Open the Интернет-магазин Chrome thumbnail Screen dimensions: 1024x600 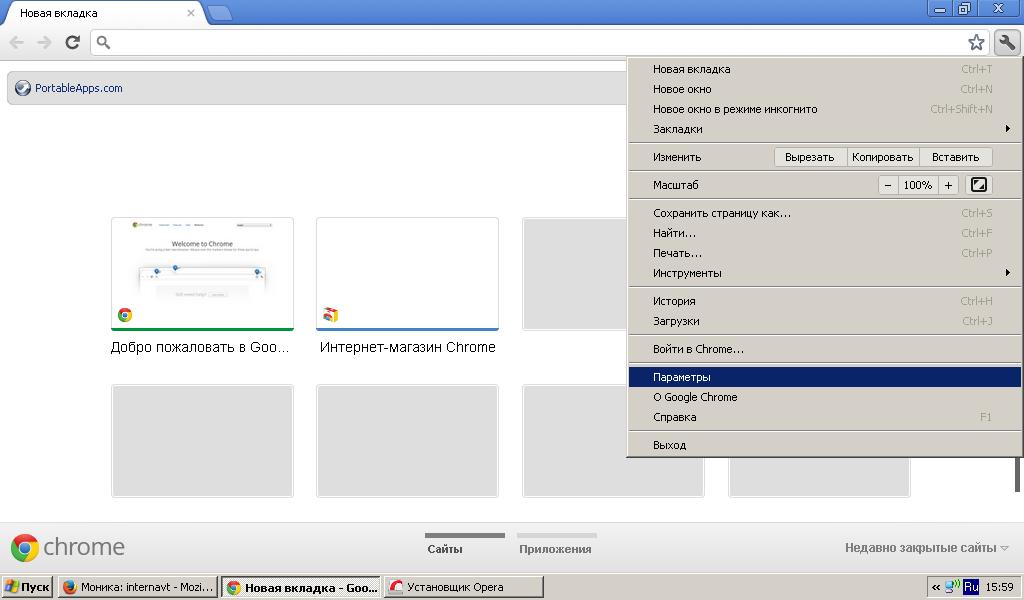tap(408, 274)
